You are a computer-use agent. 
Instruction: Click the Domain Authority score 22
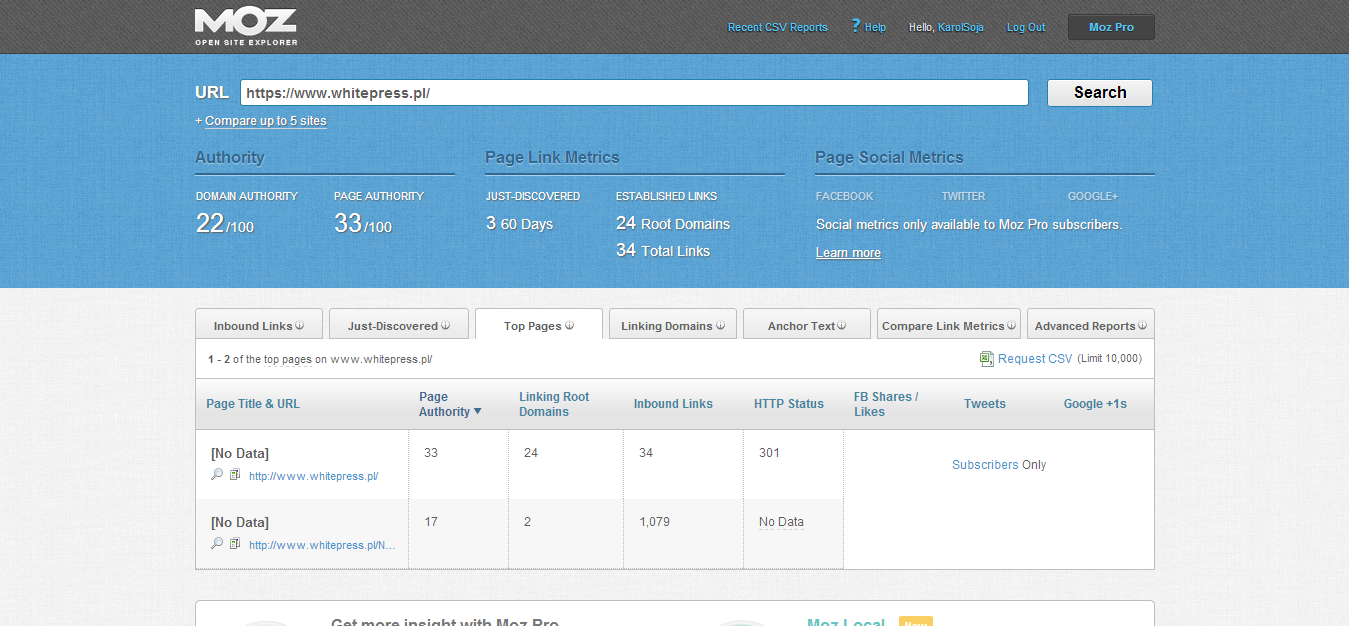pos(210,224)
